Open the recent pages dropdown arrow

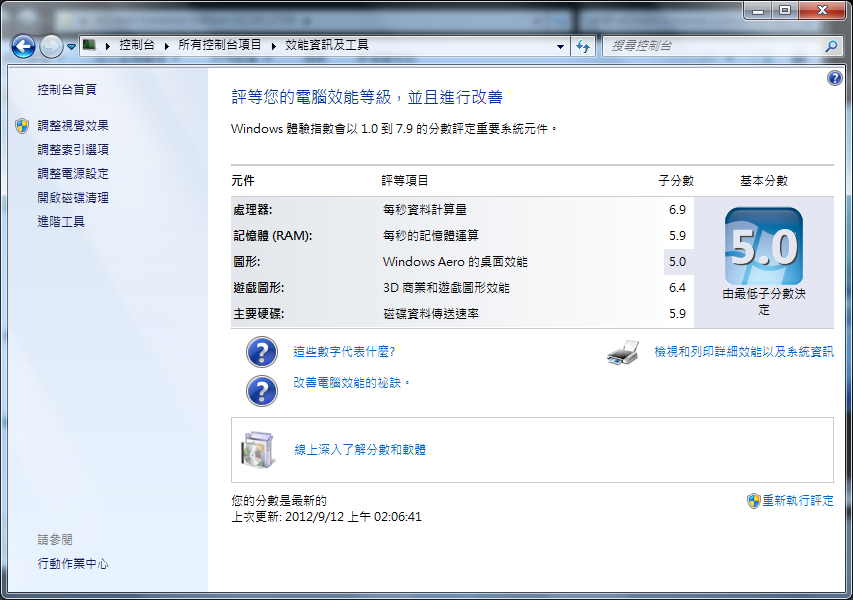71,47
